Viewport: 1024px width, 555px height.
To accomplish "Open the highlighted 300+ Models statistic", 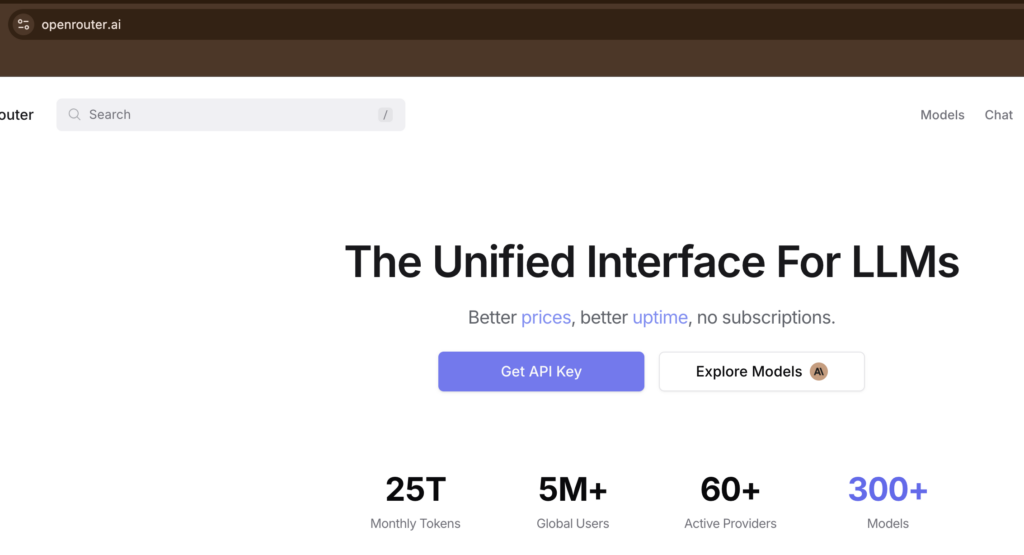I will pos(887,501).
